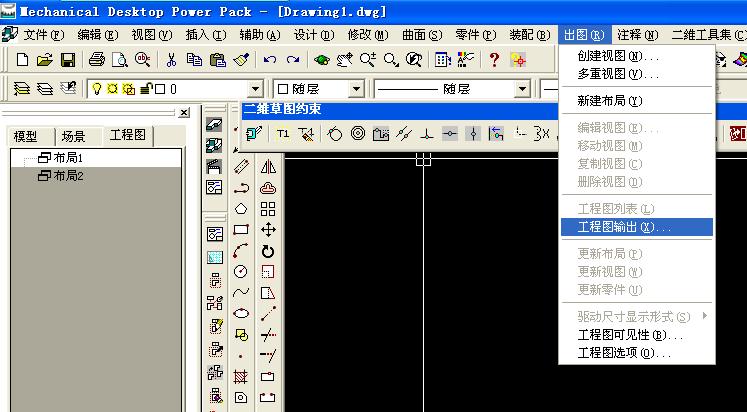
Task: Open the 视图(V) menu
Action: (152, 35)
